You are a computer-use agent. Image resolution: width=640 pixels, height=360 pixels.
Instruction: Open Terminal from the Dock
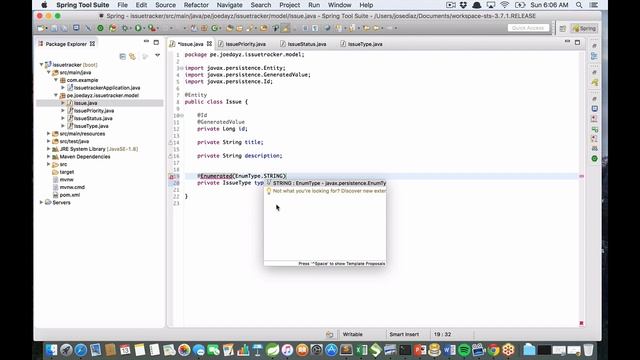point(405,350)
